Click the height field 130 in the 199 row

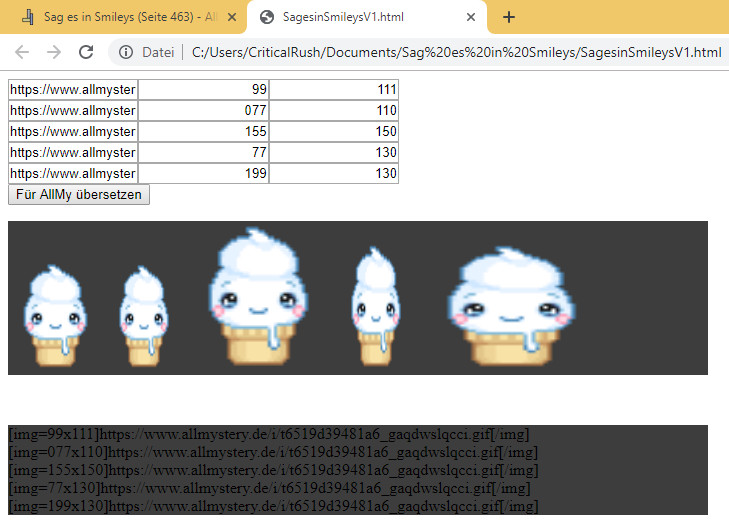(334, 173)
